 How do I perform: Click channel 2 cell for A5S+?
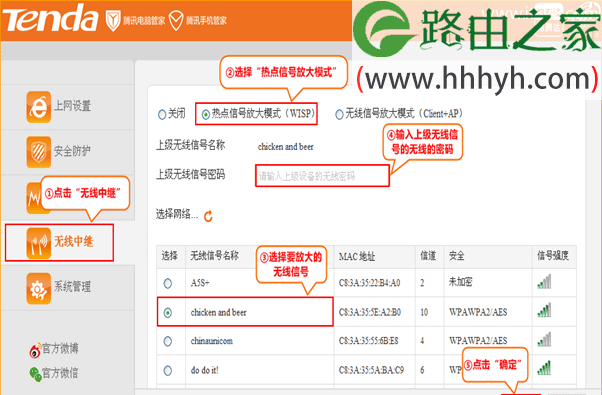pyautogui.click(x=422, y=283)
